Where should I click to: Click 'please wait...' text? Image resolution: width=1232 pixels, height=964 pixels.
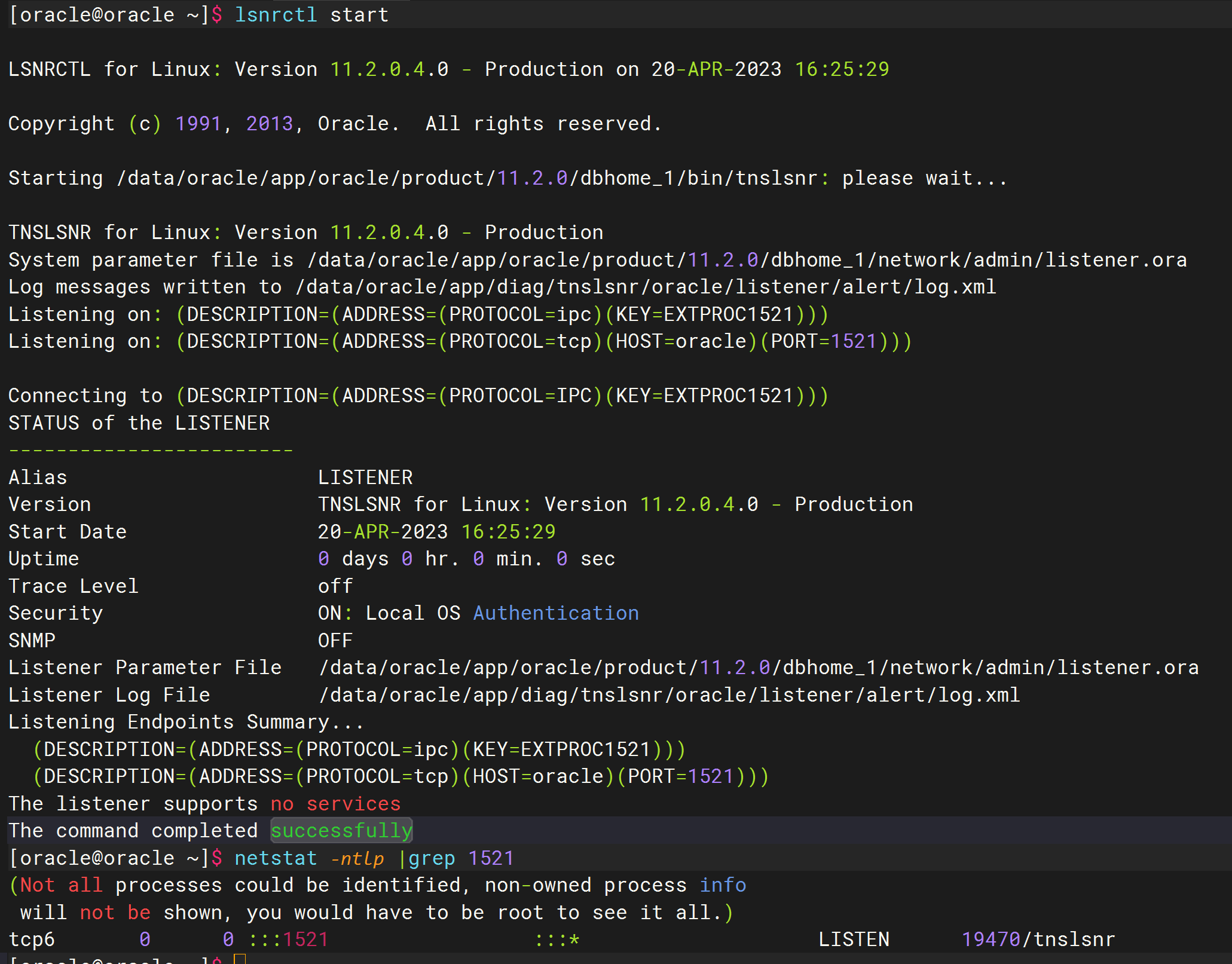pyautogui.click(x=925, y=178)
